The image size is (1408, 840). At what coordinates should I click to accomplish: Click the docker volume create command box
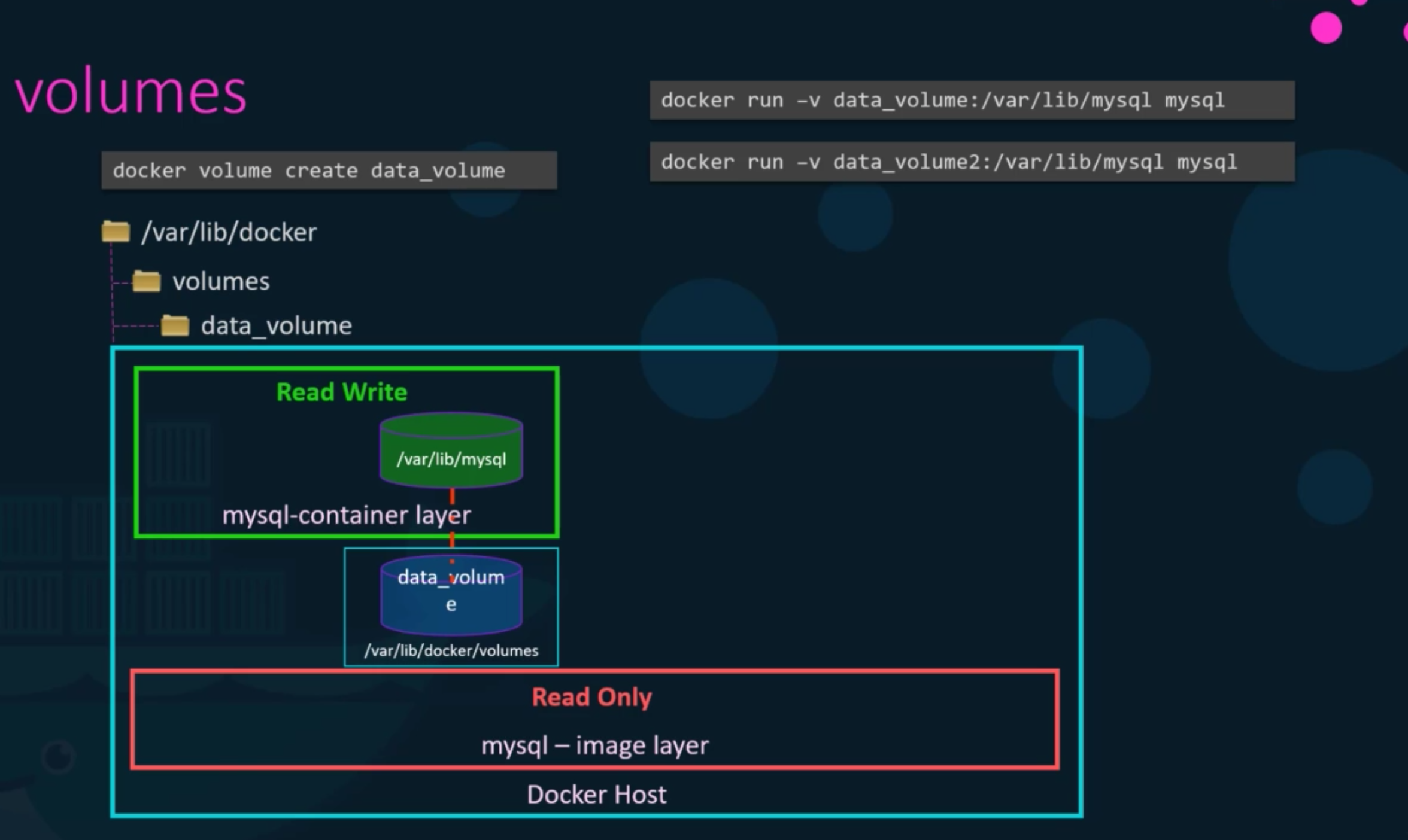coord(329,171)
